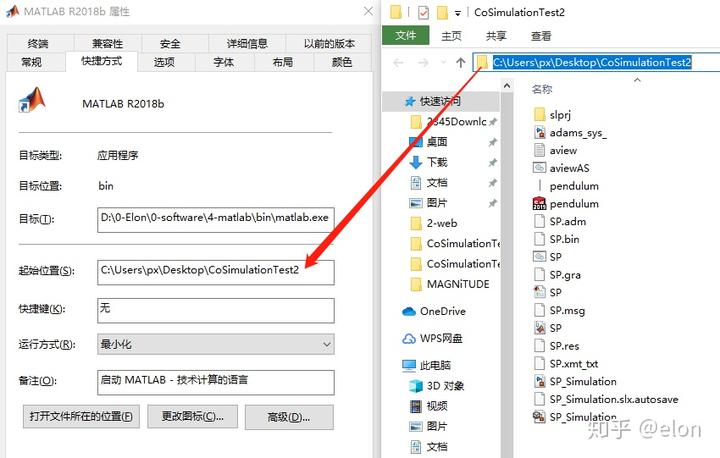This screenshot has height=458, width=720.
Task: Select pinned 图片 in quick access
Action: [437, 203]
